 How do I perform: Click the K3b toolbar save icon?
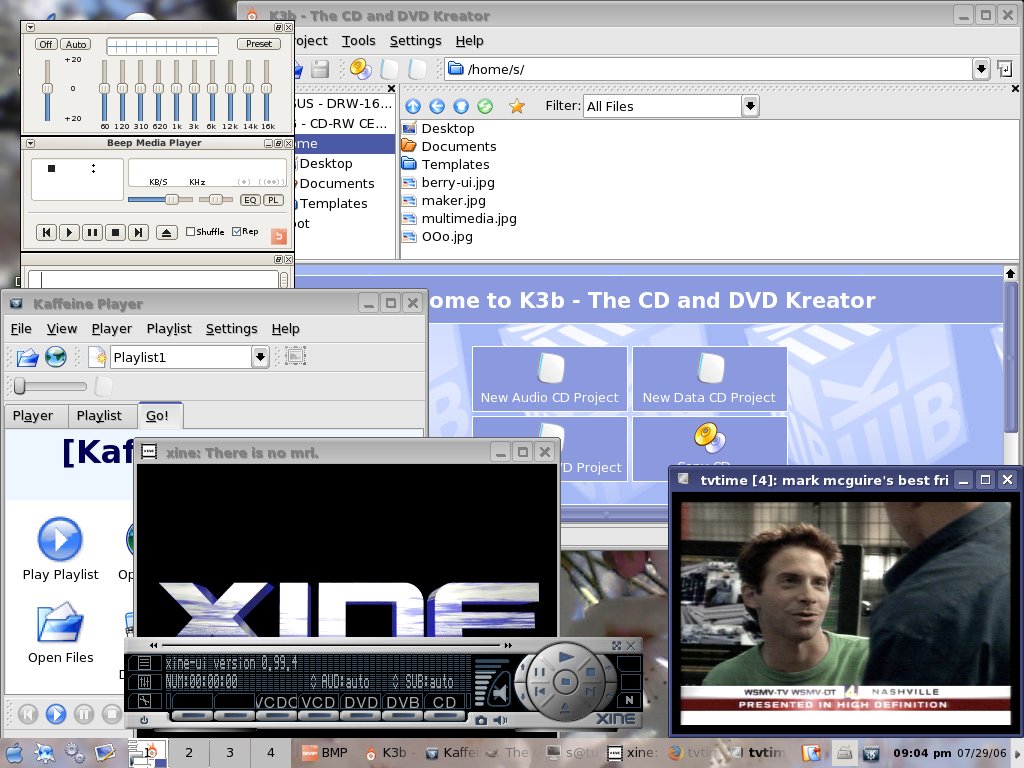tap(320, 69)
